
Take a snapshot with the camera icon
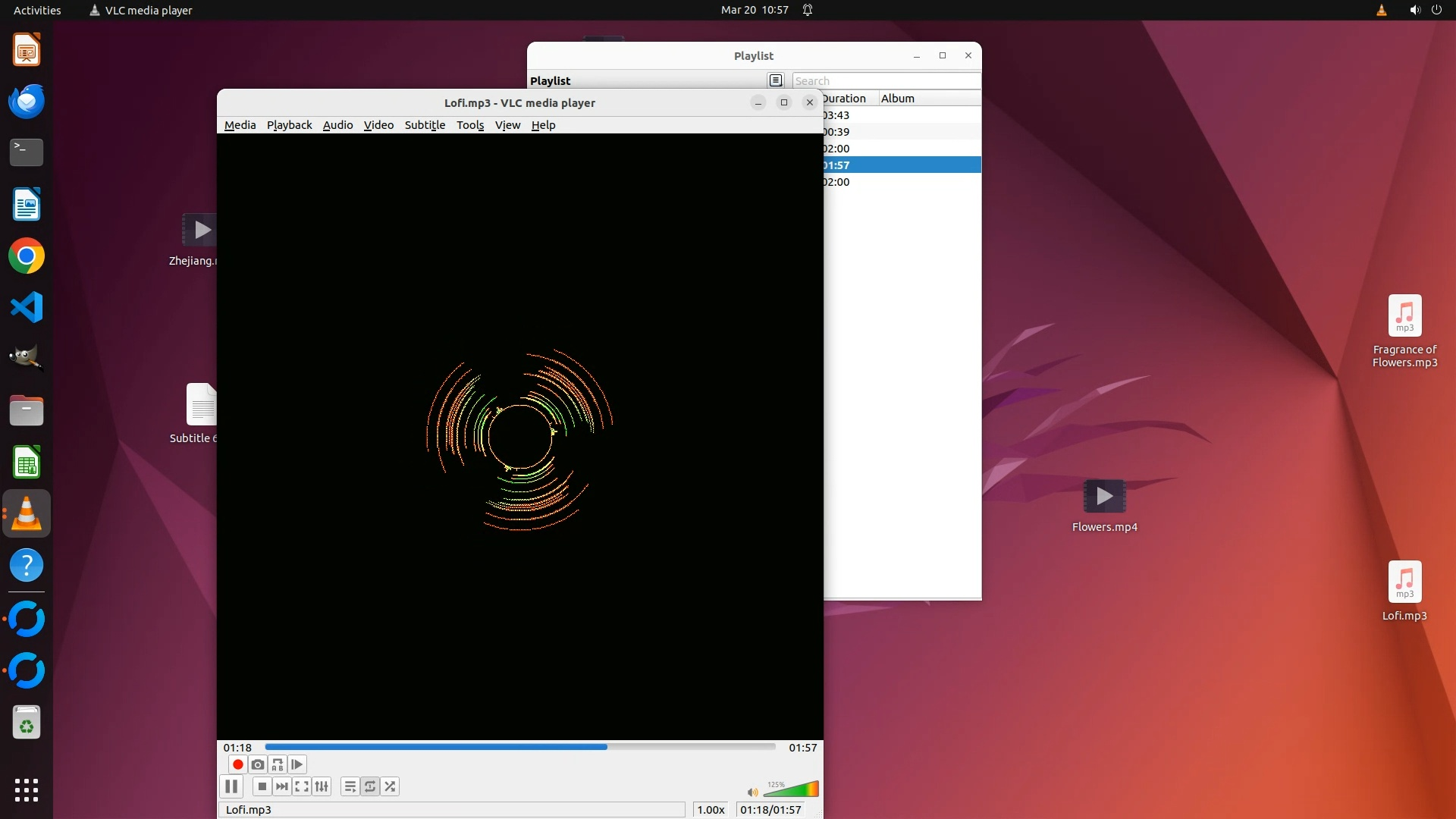pos(258,764)
